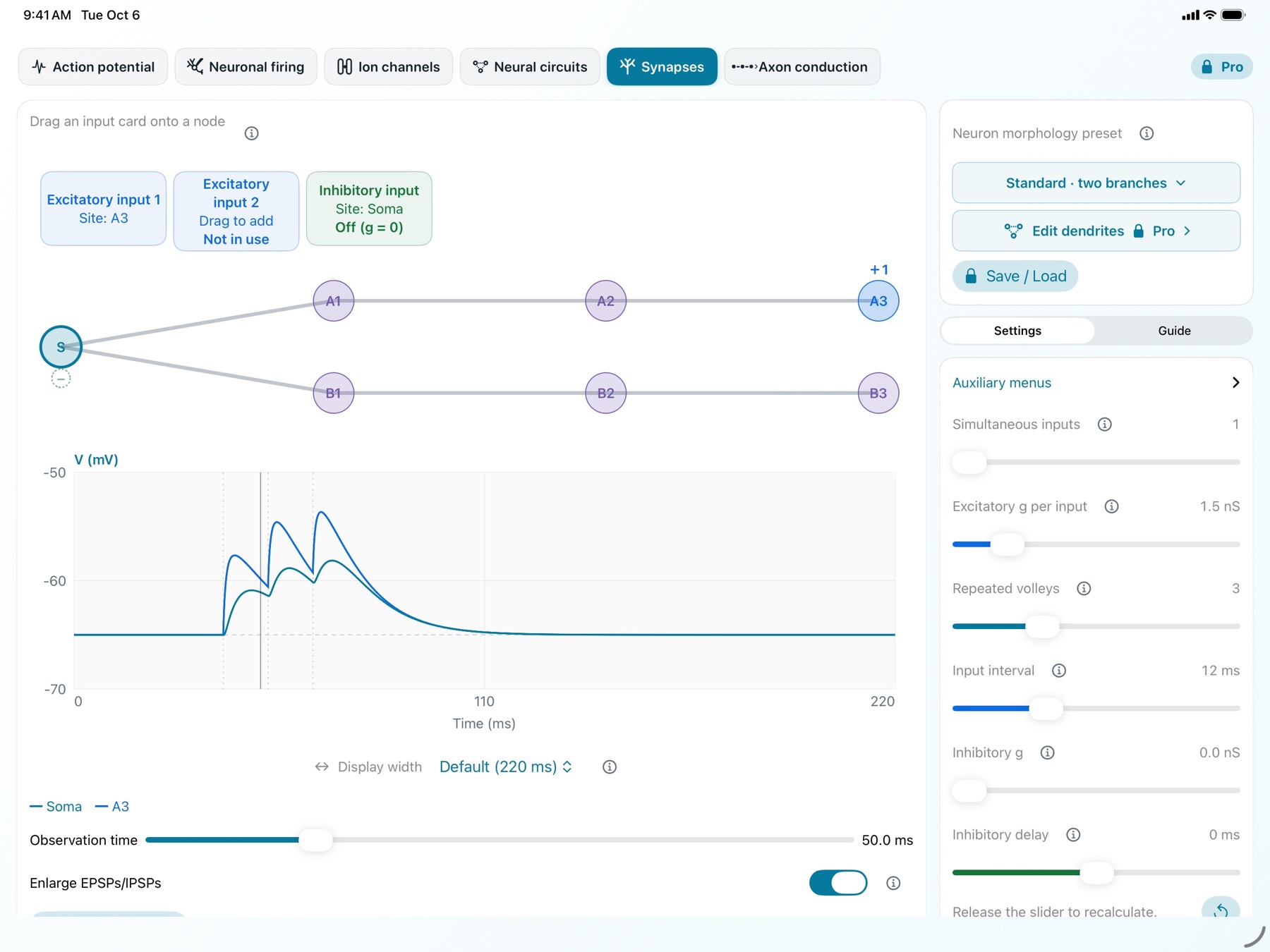Open the Ion channels tab
The image size is (1270, 952).
click(388, 67)
